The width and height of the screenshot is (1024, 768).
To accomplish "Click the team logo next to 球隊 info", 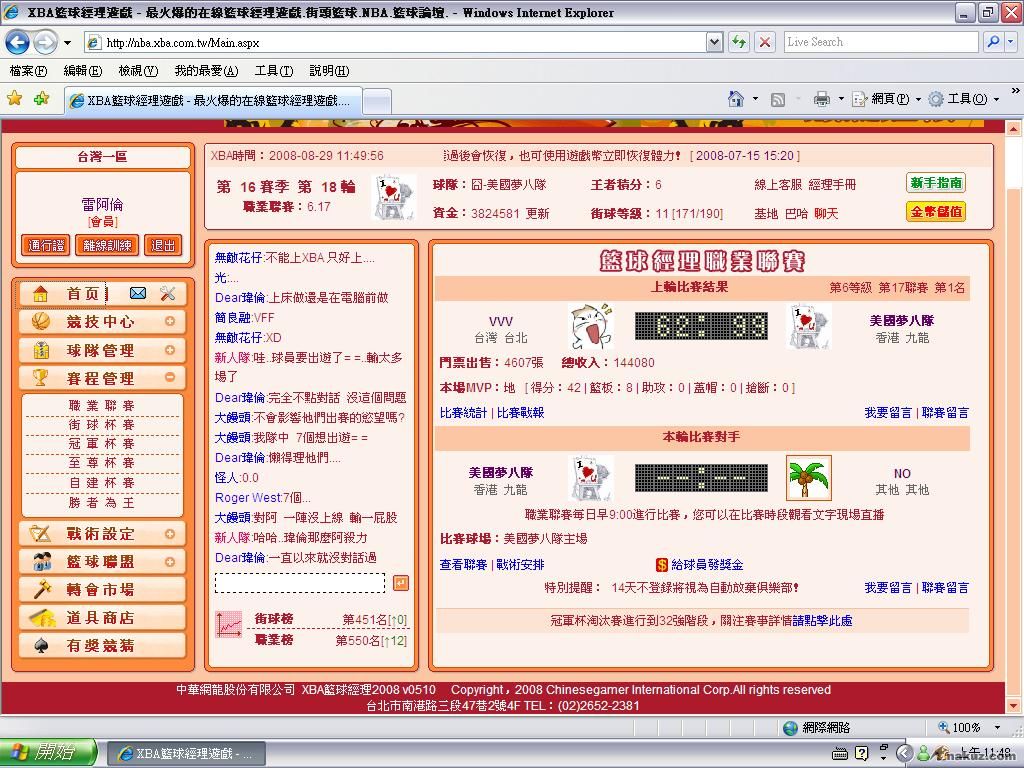I will tap(394, 197).
